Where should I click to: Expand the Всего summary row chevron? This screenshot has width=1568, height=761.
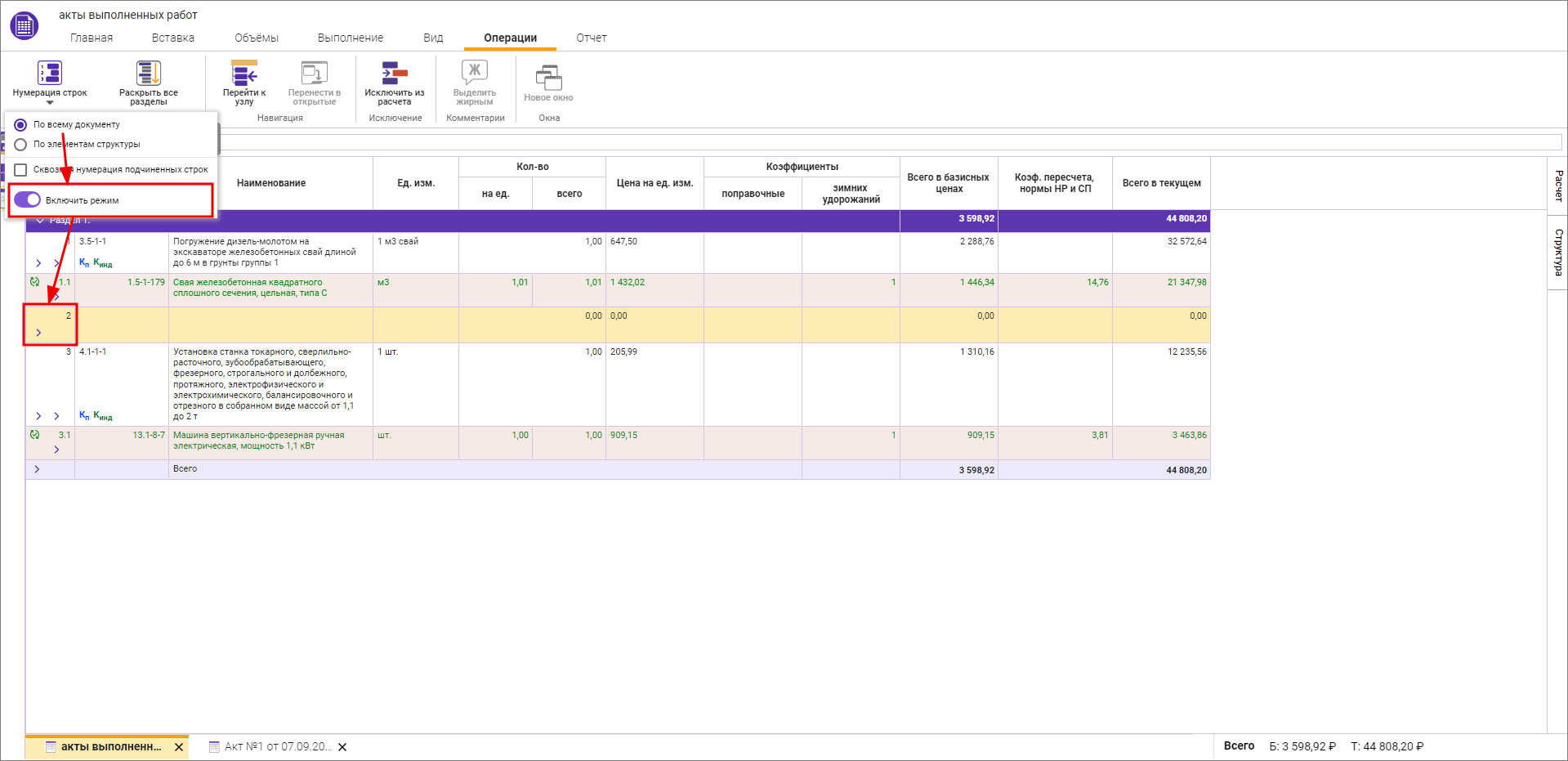37,469
